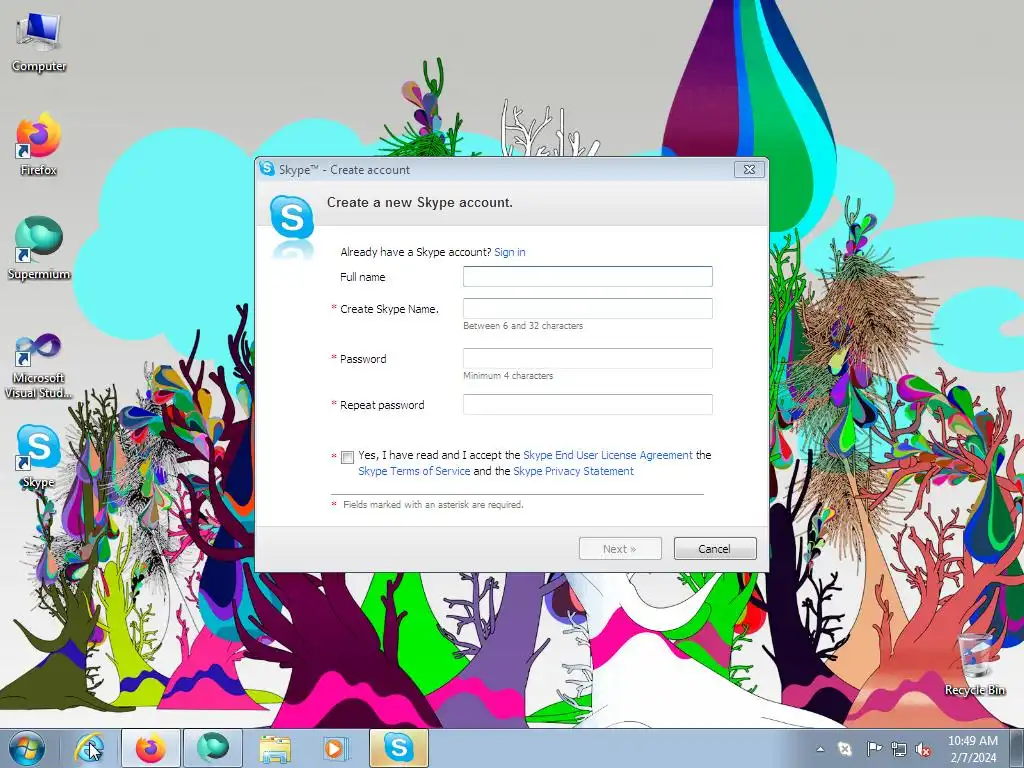
Task: Open the Skype Privacy Statement link
Action: (573, 471)
